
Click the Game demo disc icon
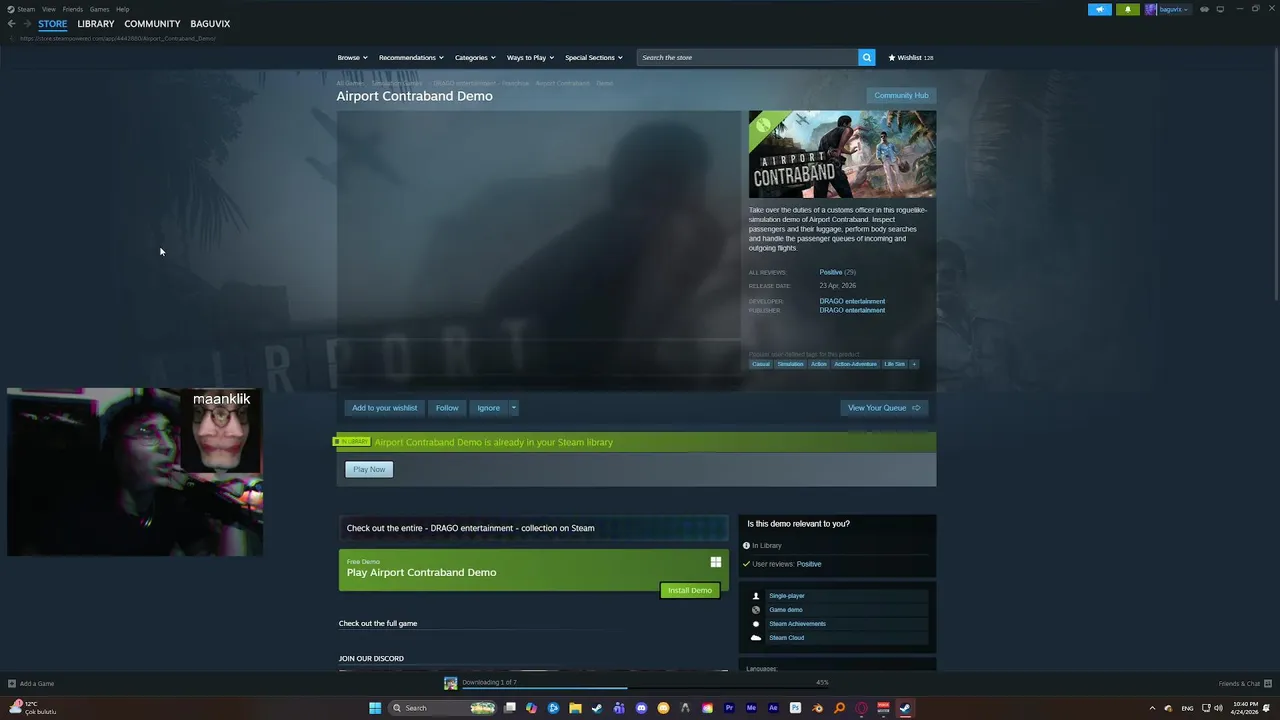(756, 610)
